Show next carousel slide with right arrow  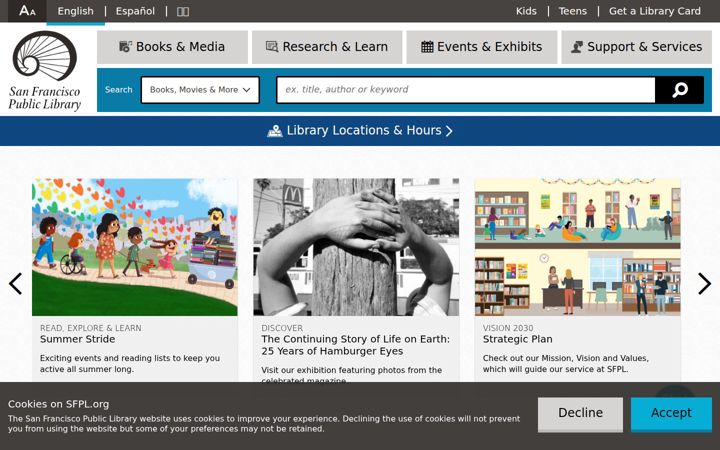(x=704, y=283)
